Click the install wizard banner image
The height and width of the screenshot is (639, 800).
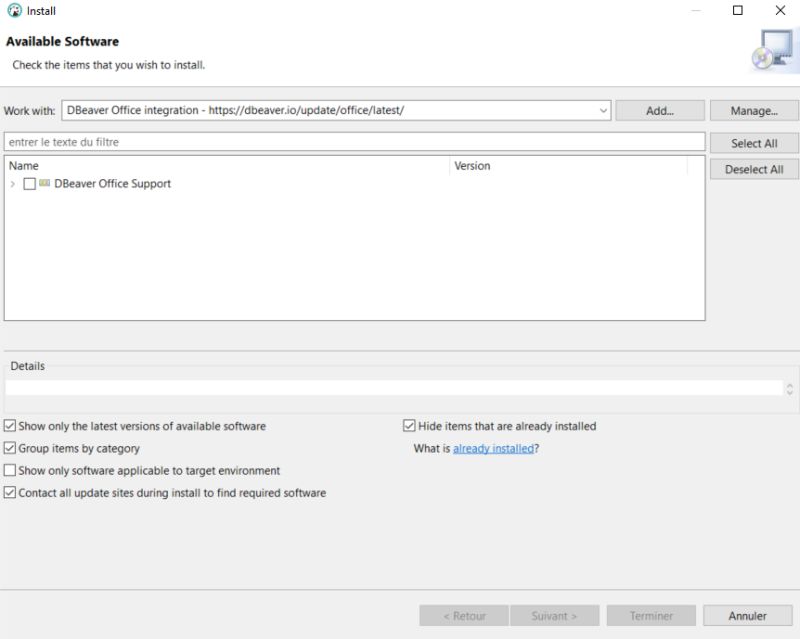[774, 50]
